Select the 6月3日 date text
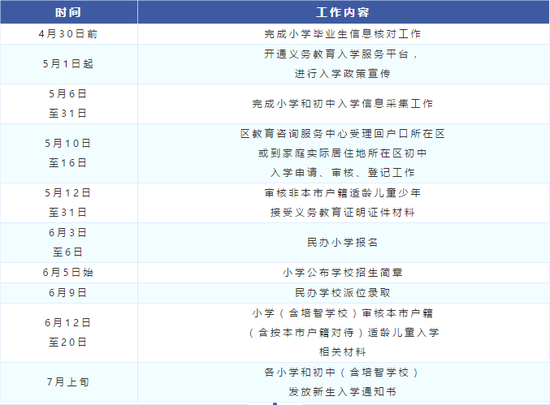The height and width of the screenshot is (405, 550). click(68, 232)
